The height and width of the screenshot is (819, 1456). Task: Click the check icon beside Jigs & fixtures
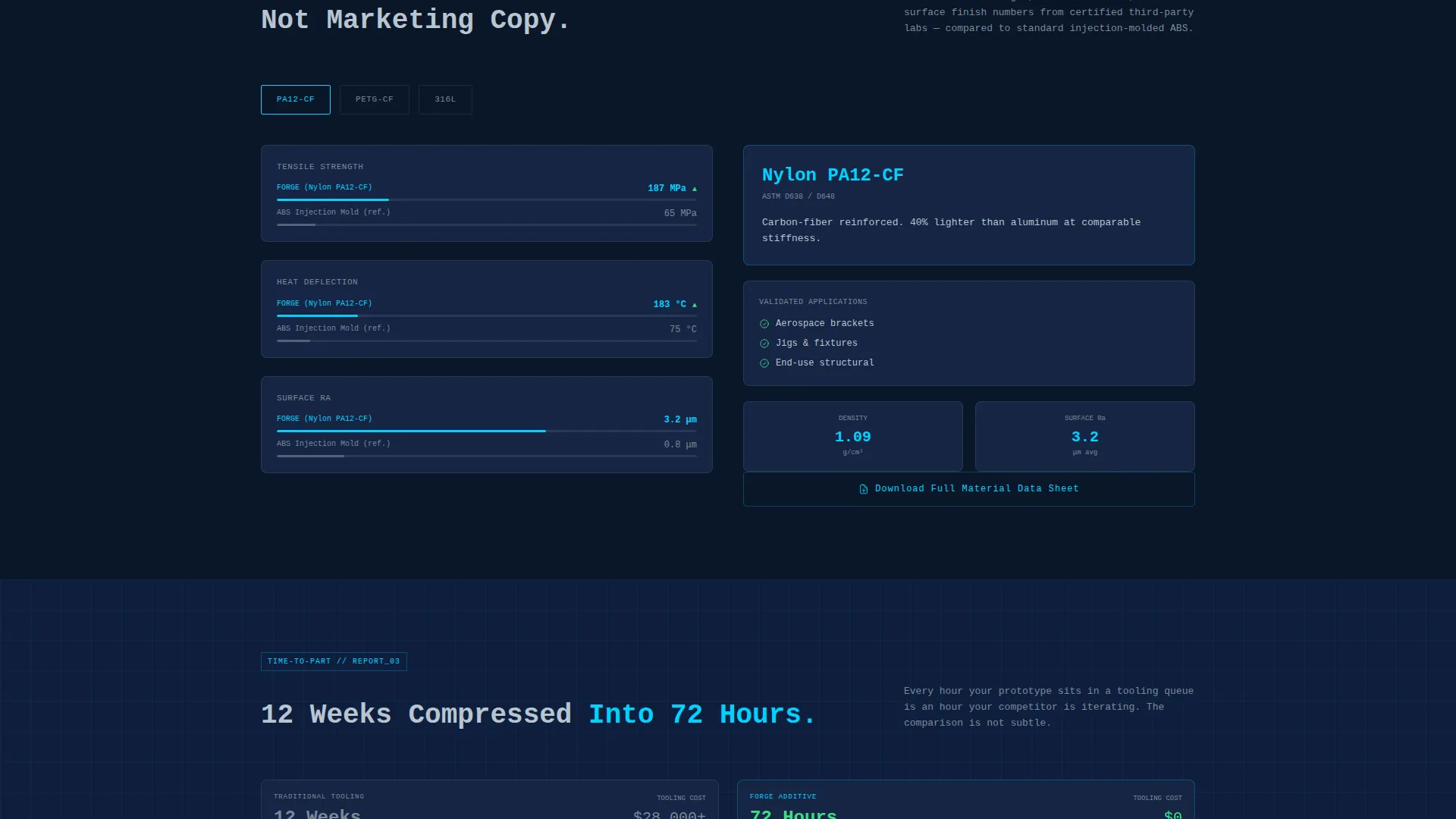point(764,344)
